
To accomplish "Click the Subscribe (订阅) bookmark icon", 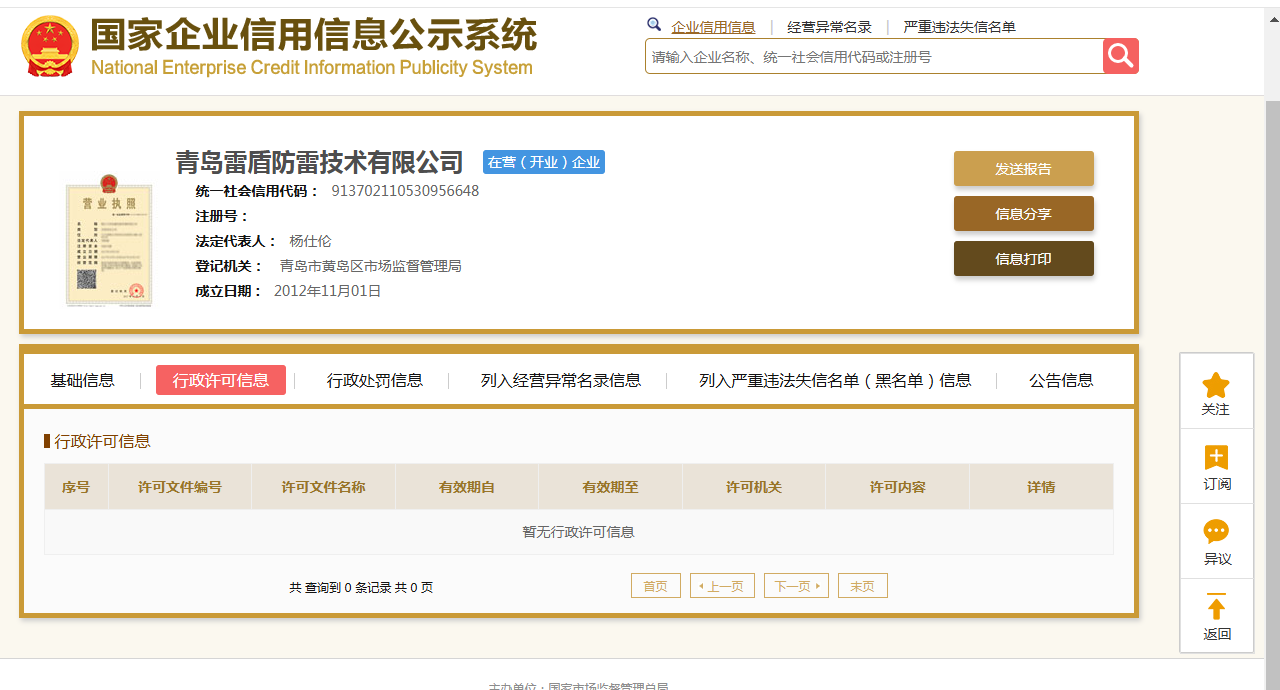I will pos(1216,458).
